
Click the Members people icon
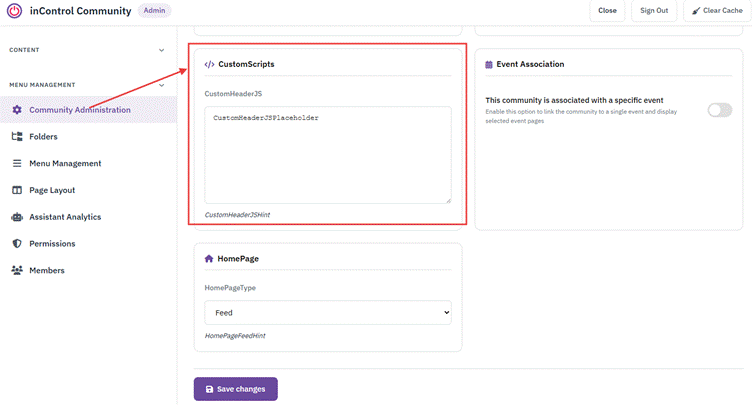click(17, 270)
